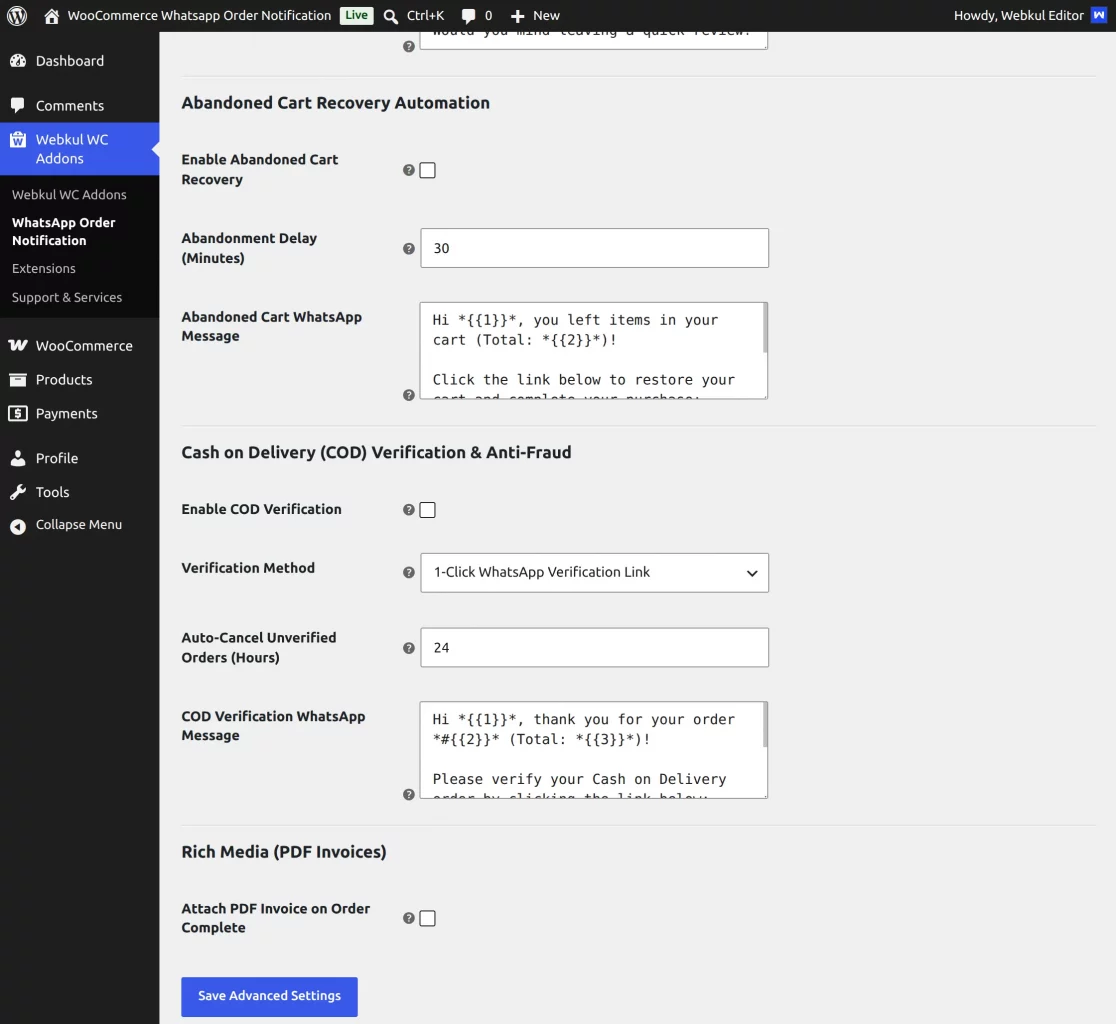The height and width of the screenshot is (1024, 1116).
Task: Click help icon for Attach PDF Invoice
Action: click(409, 918)
